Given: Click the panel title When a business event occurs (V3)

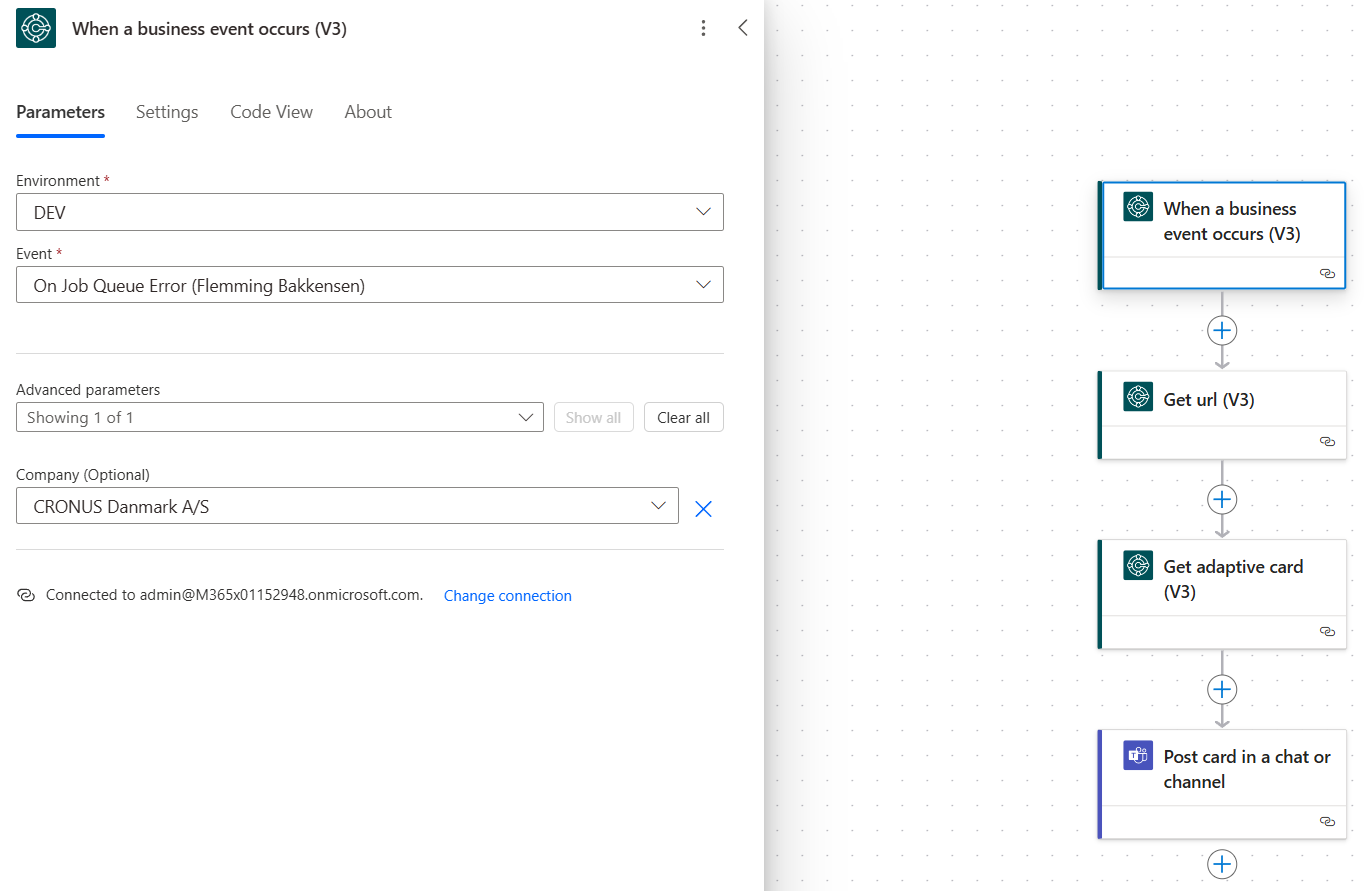Looking at the screenshot, I should (209, 29).
